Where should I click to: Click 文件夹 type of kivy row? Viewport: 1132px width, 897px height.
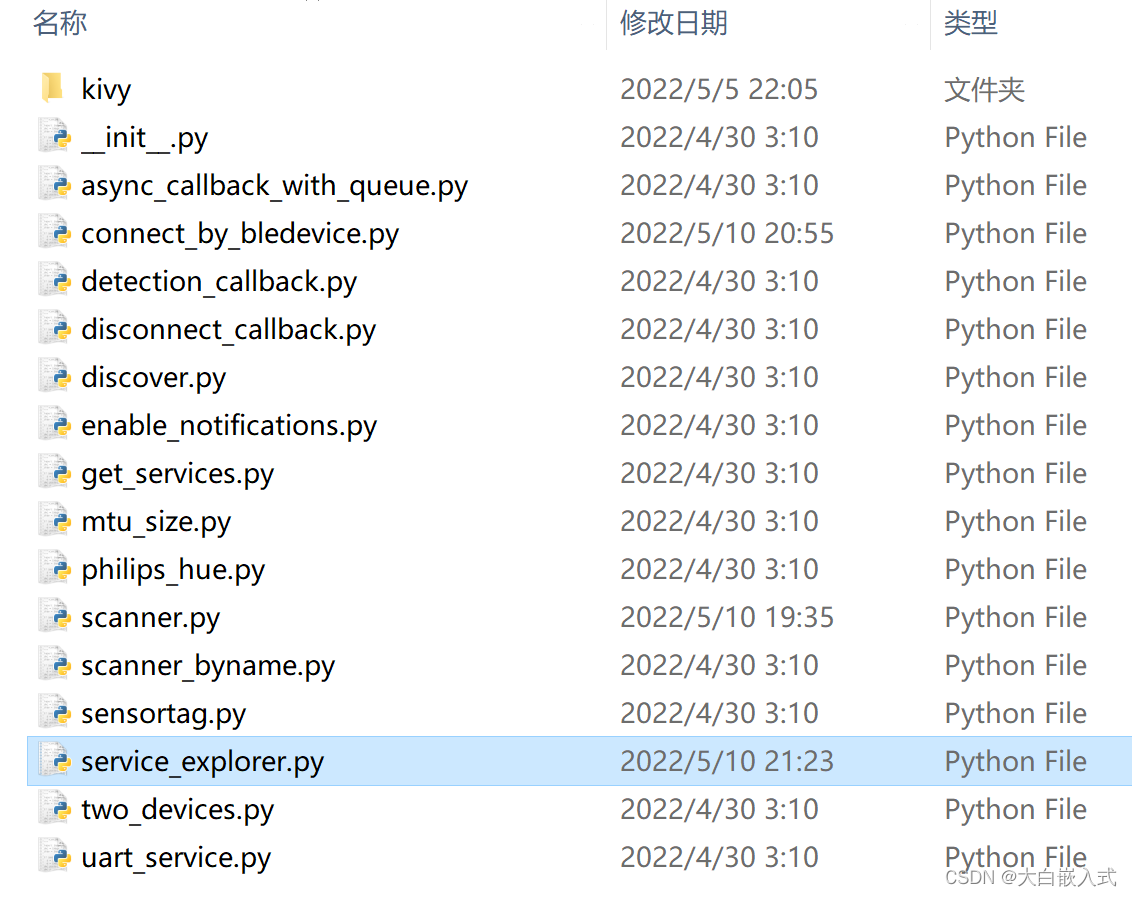coord(985,90)
